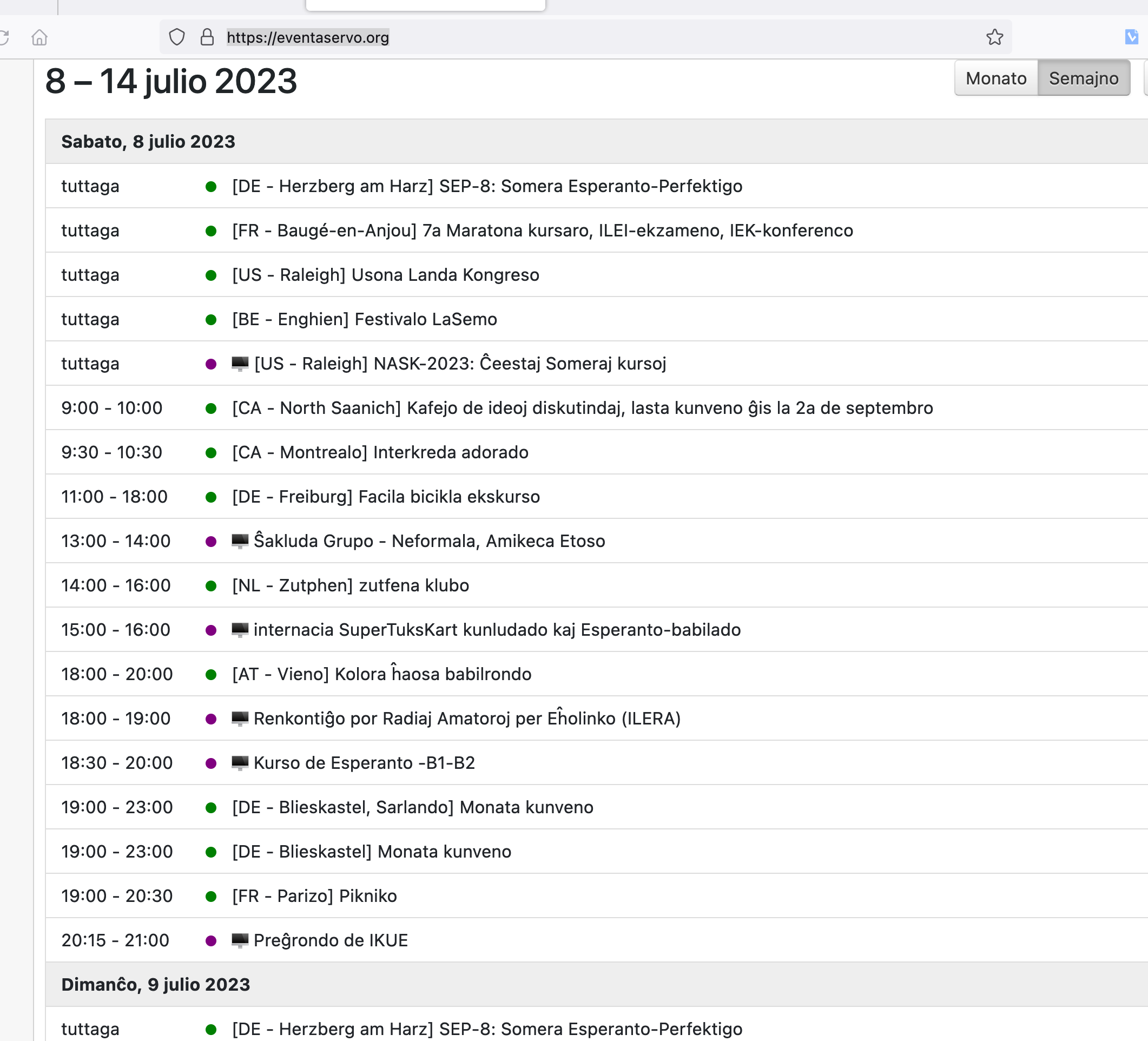The height and width of the screenshot is (1041, 1148).
Task: Click the '11:00 - 18:00' time cell
Action: [115, 497]
